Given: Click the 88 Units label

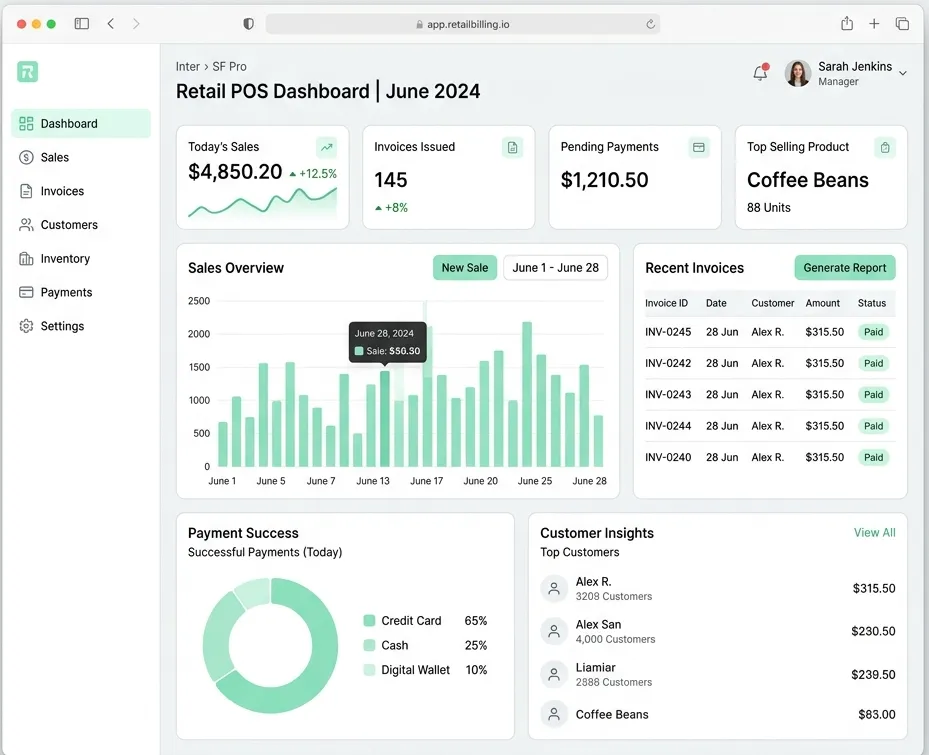Looking at the screenshot, I should tap(768, 207).
